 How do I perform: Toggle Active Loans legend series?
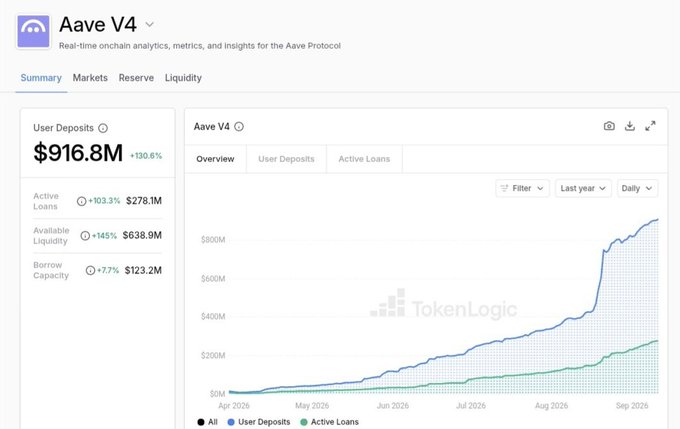[330, 422]
